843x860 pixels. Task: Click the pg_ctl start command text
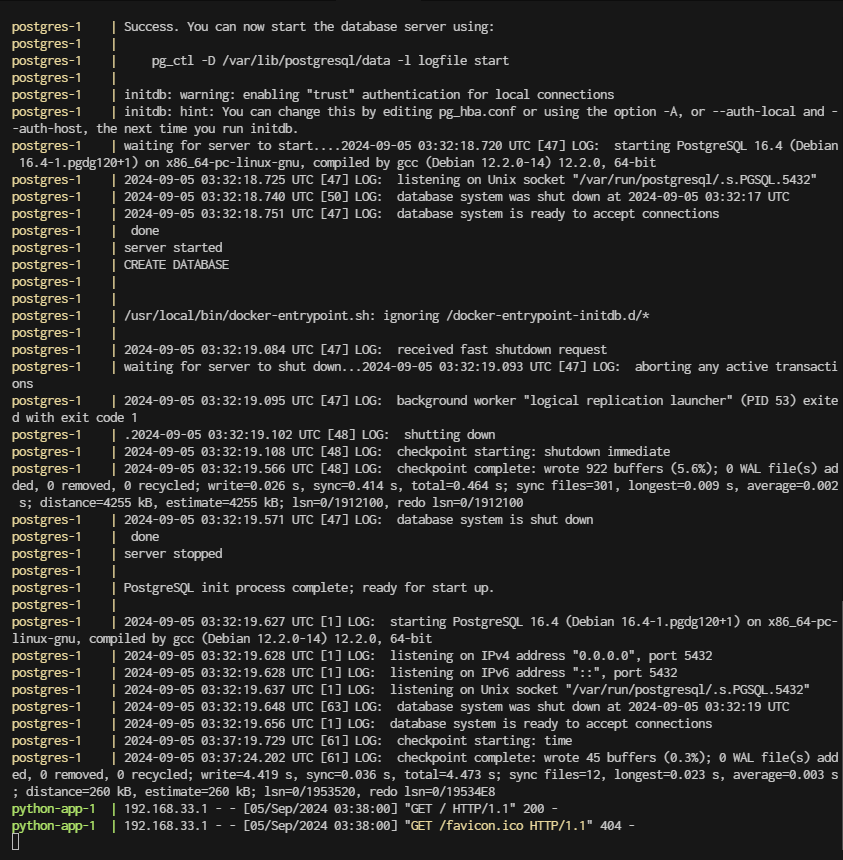330,61
